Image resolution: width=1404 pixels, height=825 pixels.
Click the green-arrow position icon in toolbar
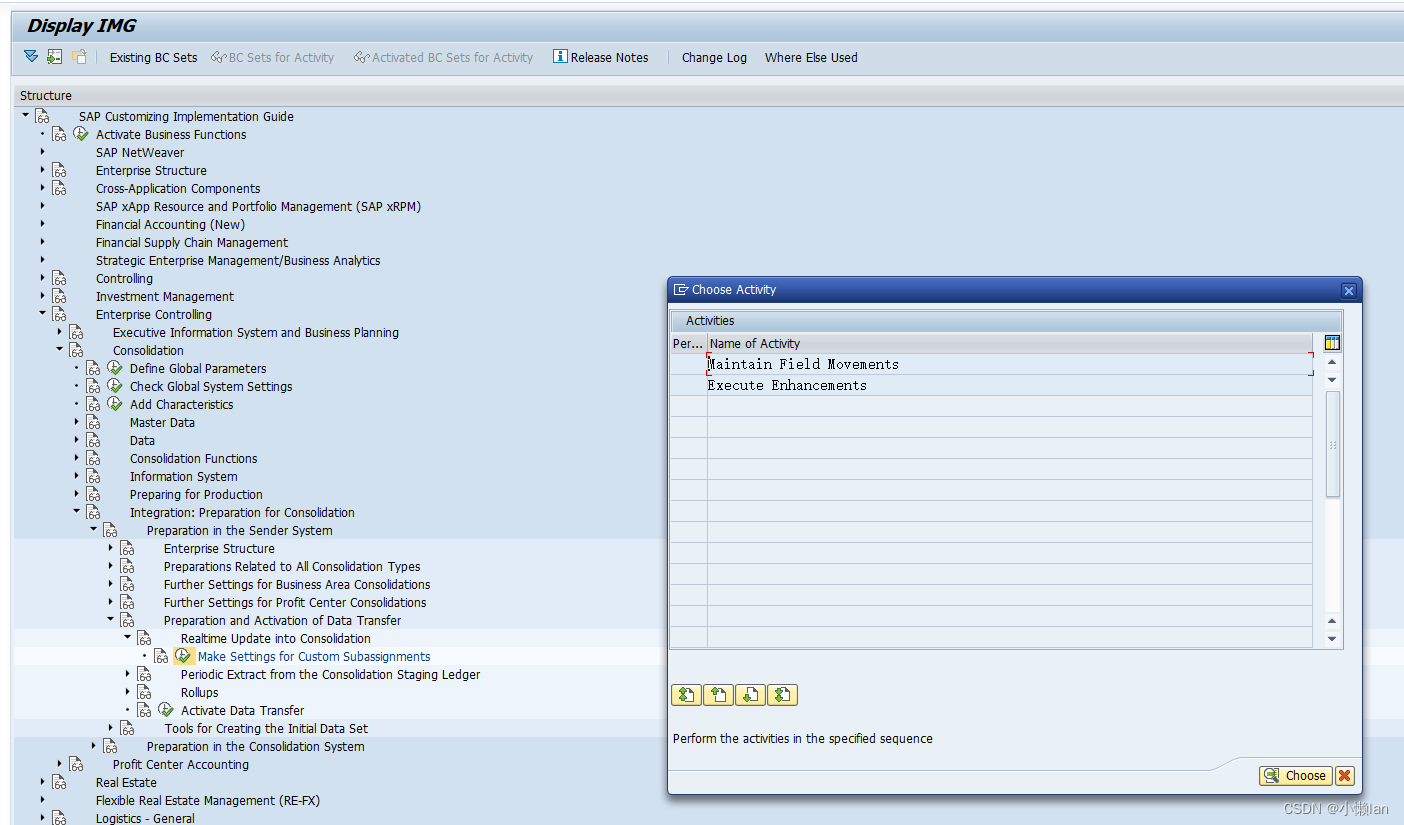[54, 57]
